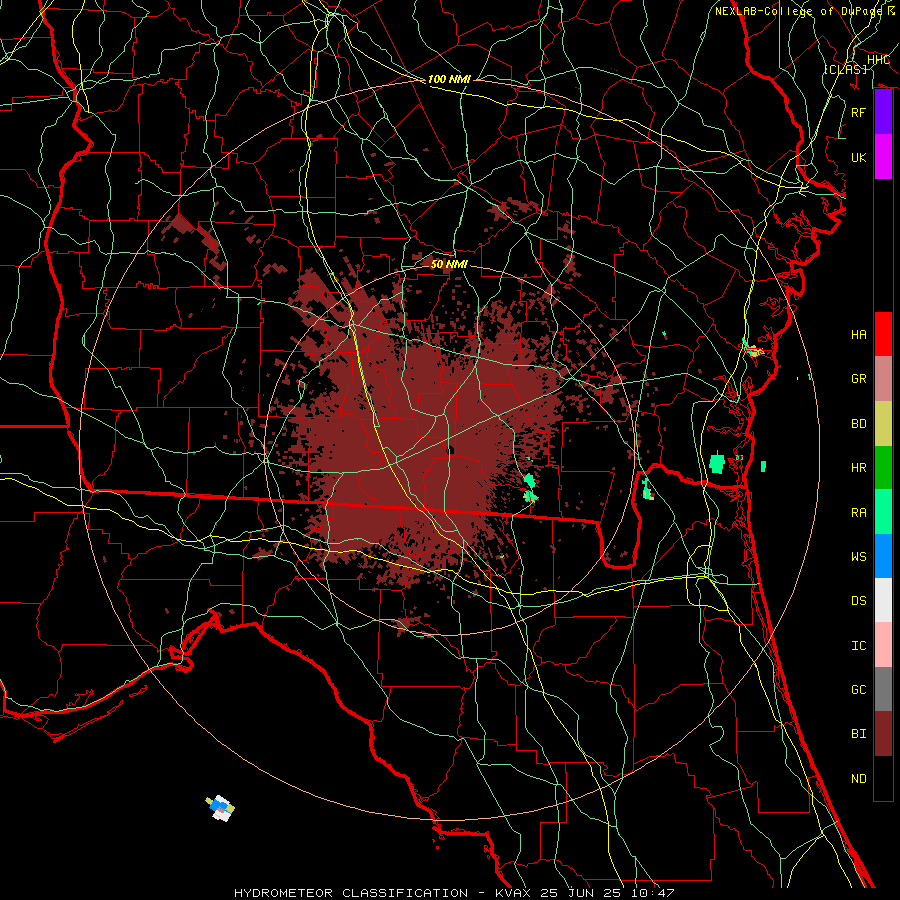The height and width of the screenshot is (900, 900).
Task: Click the 'DS' legend label
Action: (x=858, y=600)
